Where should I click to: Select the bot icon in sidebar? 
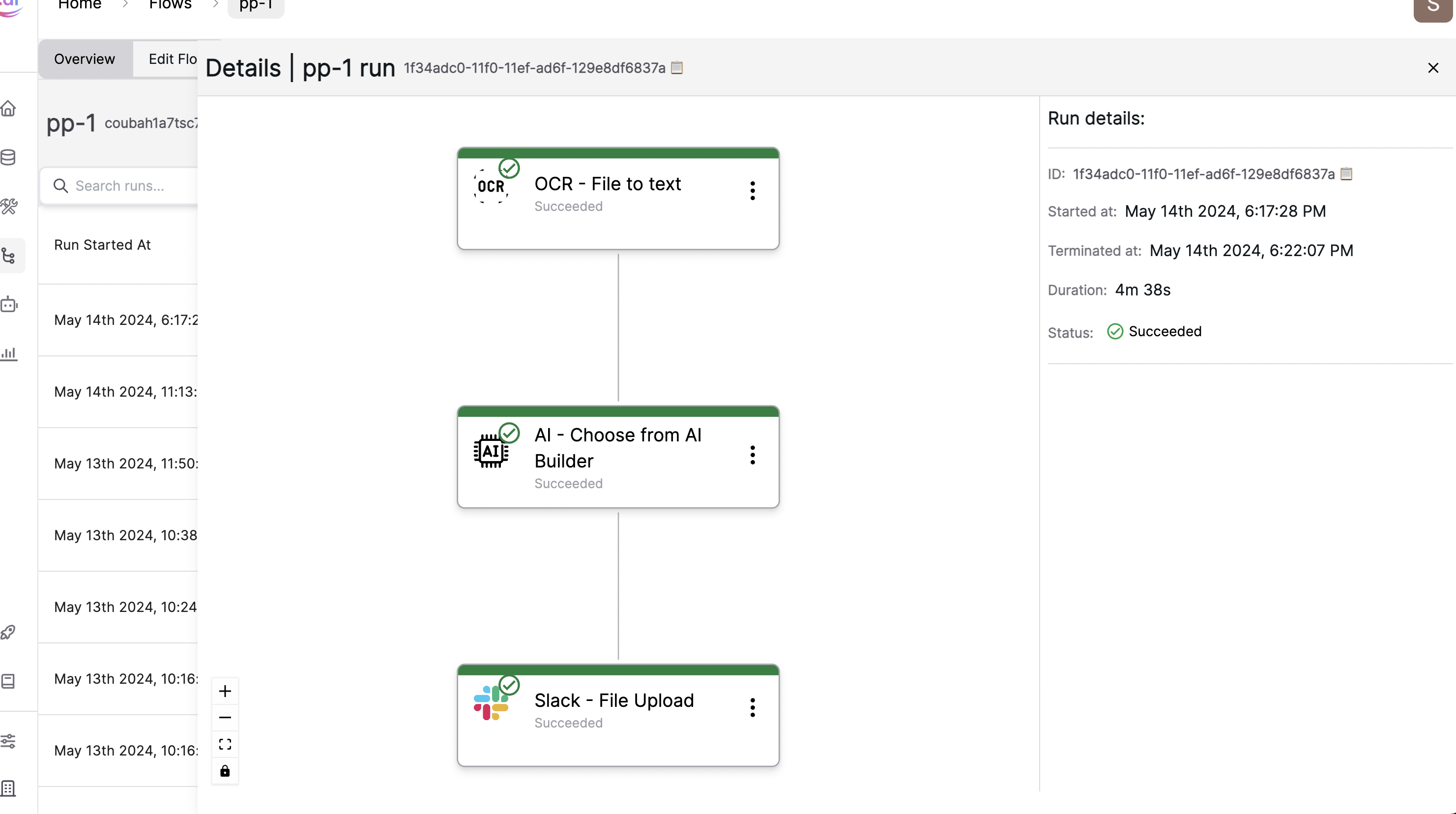tap(9, 305)
